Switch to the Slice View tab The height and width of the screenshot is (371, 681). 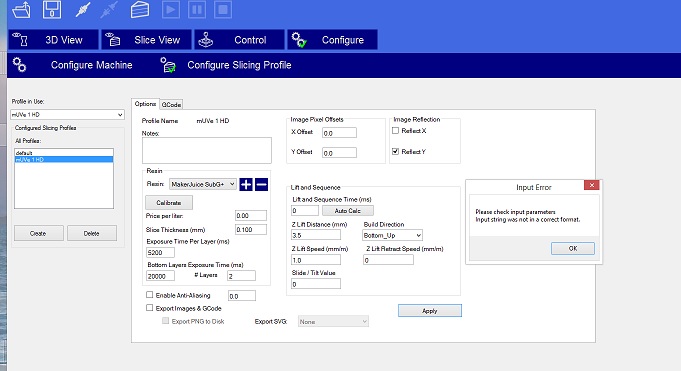point(146,40)
